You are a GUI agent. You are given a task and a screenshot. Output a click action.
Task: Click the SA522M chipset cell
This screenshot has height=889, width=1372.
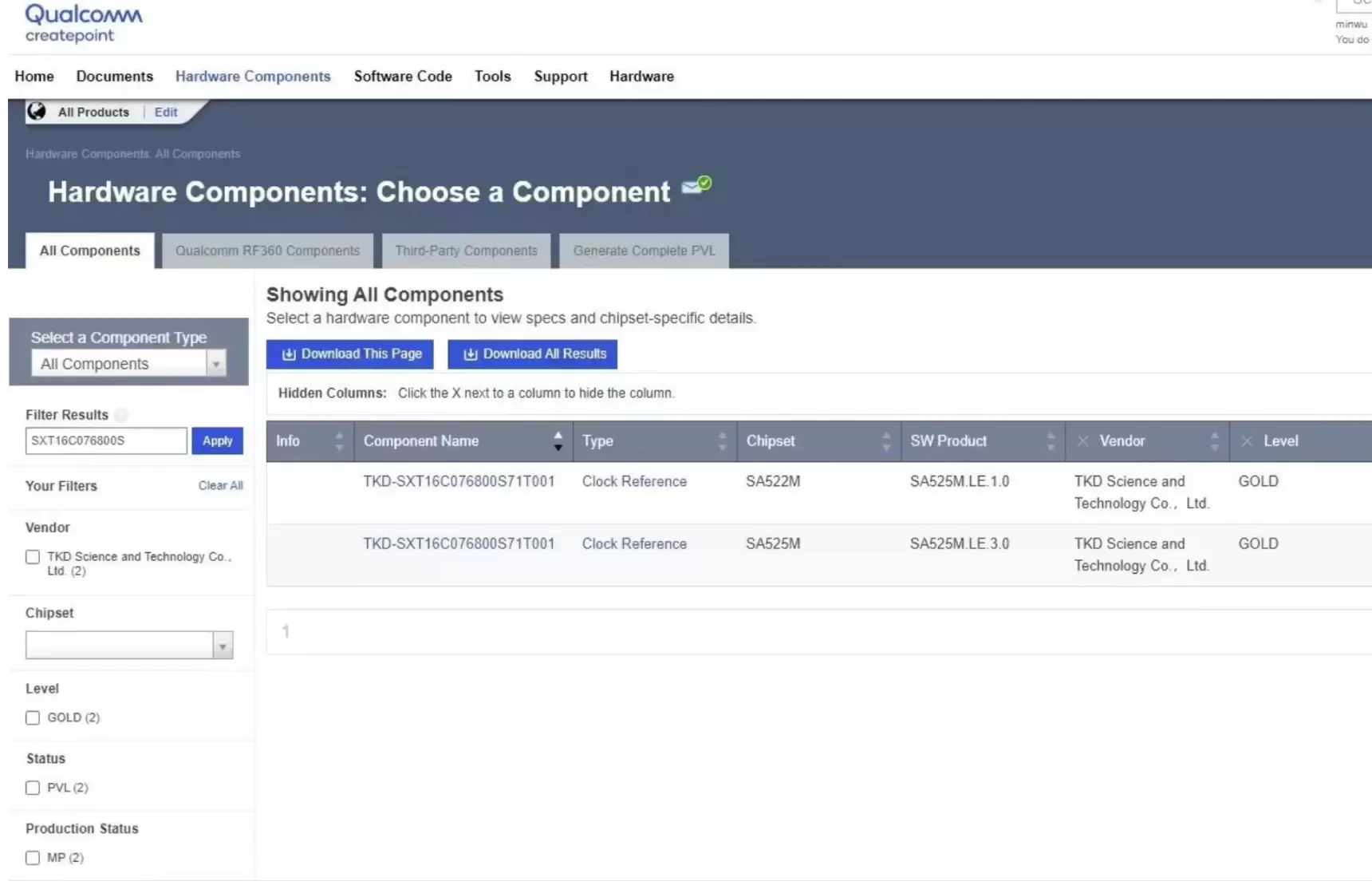[773, 481]
